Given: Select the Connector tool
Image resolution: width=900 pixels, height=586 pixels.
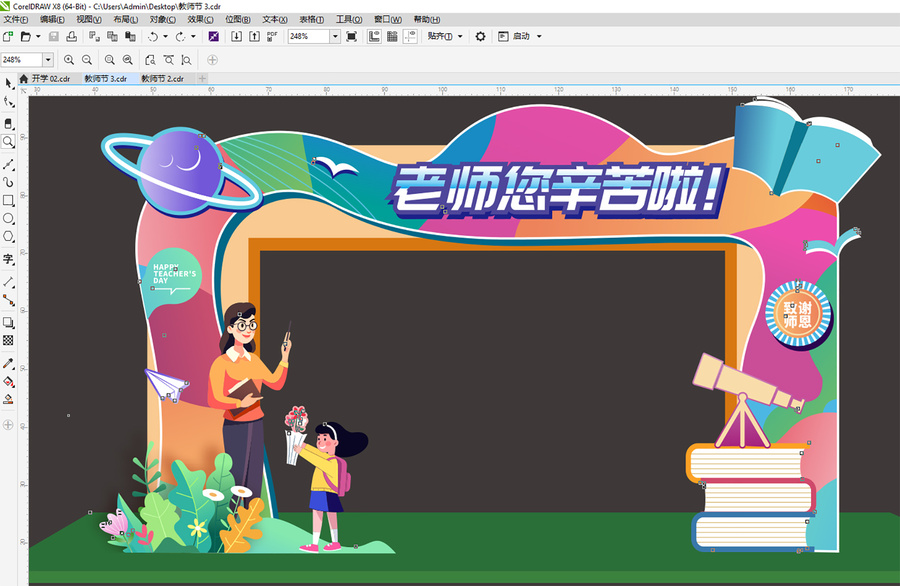Looking at the screenshot, I should (8, 300).
